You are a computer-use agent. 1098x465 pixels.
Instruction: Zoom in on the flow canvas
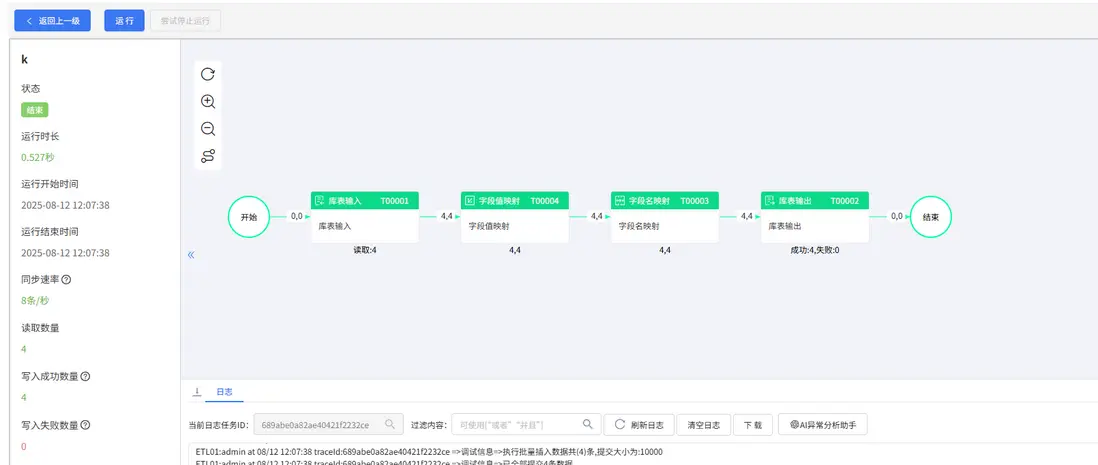click(208, 102)
